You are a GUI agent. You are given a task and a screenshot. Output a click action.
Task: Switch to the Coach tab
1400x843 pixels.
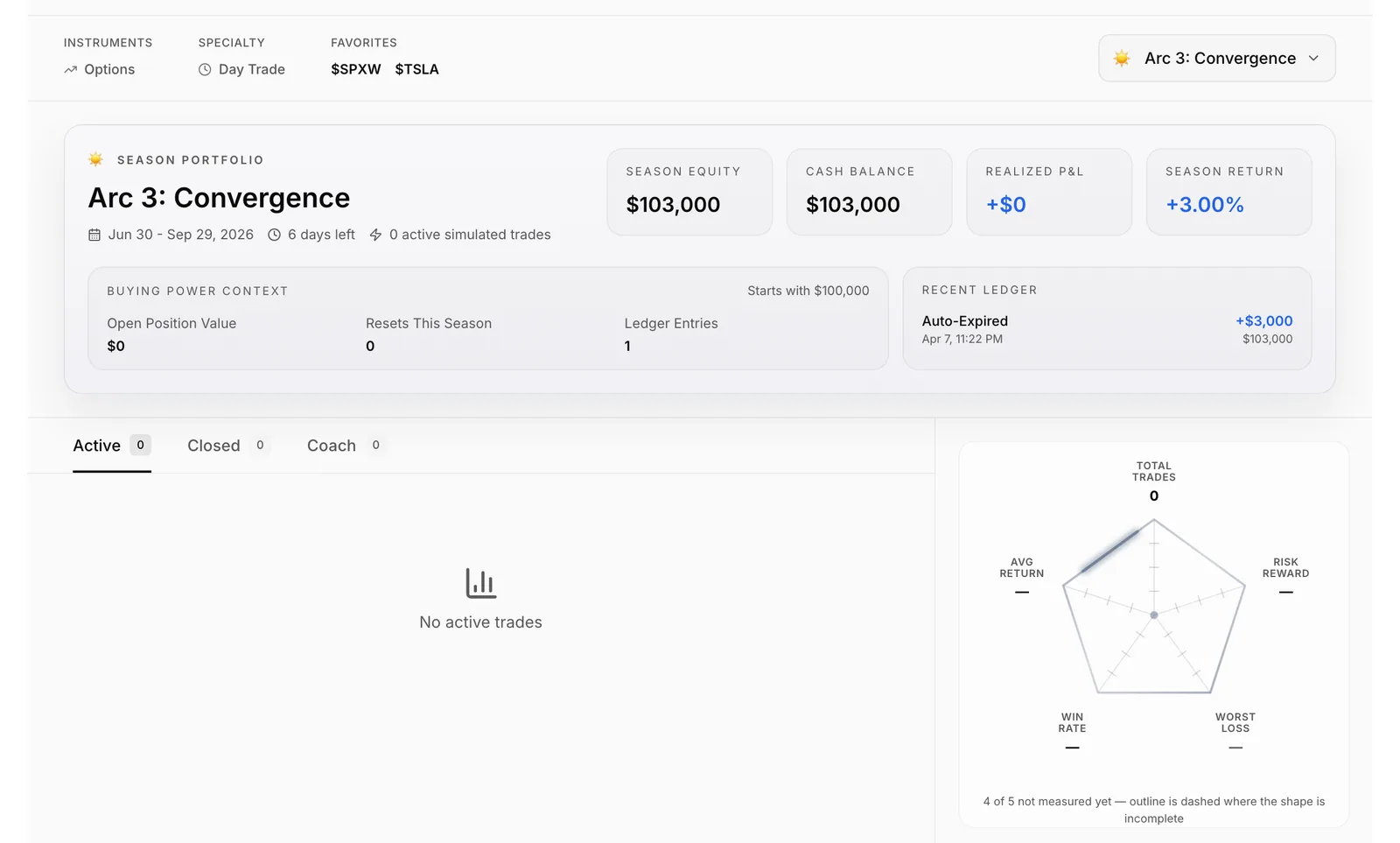point(345,446)
